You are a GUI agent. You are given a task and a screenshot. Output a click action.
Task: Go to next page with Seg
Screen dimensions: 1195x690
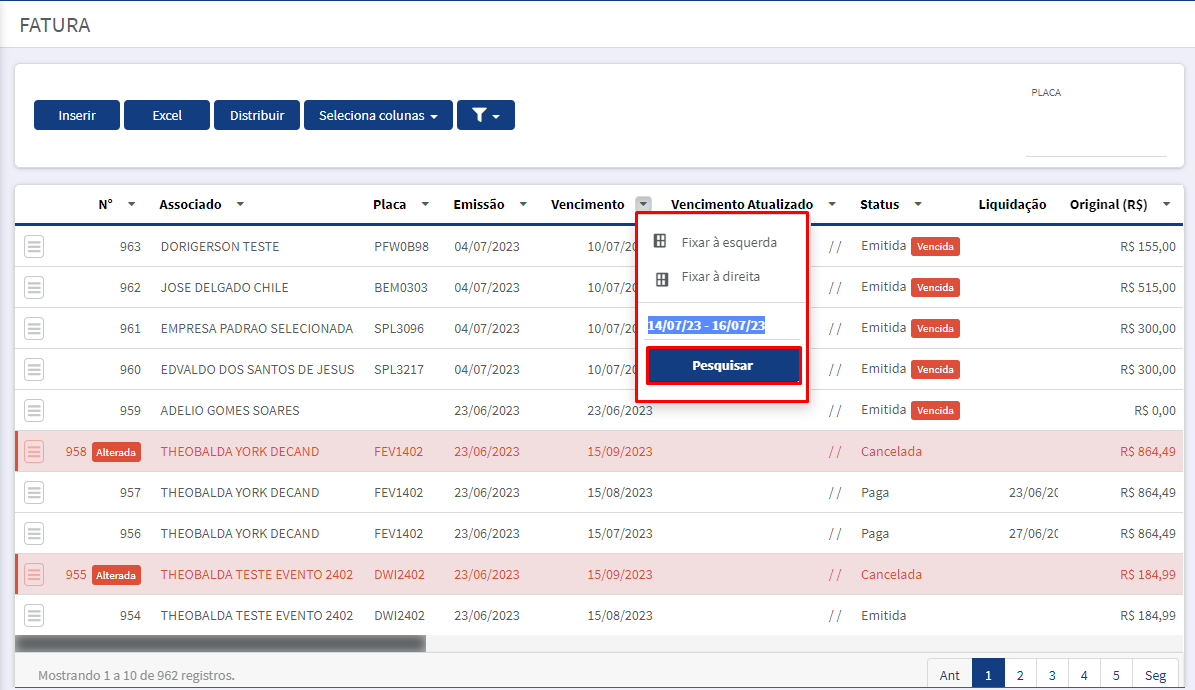point(1155,675)
